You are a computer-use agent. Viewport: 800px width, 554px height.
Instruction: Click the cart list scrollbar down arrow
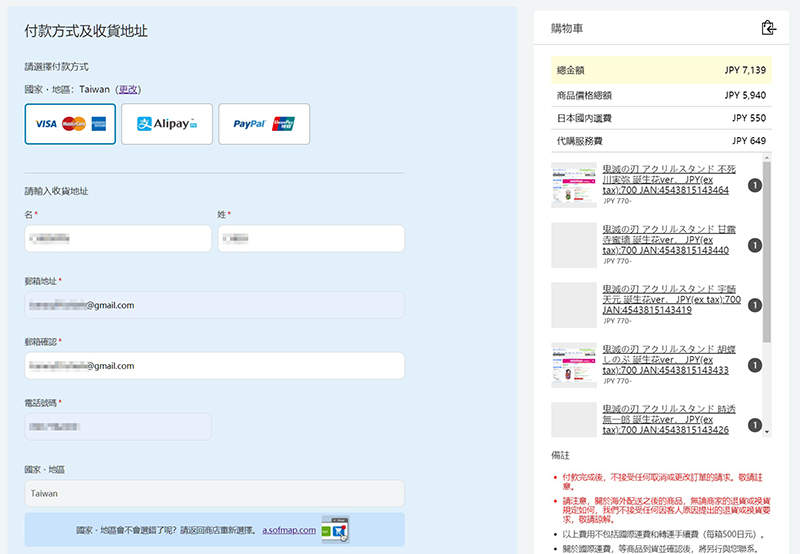767,432
